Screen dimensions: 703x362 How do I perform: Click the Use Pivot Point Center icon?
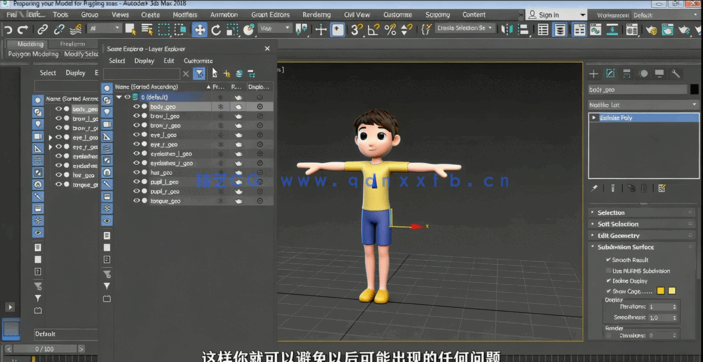point(302,30)
